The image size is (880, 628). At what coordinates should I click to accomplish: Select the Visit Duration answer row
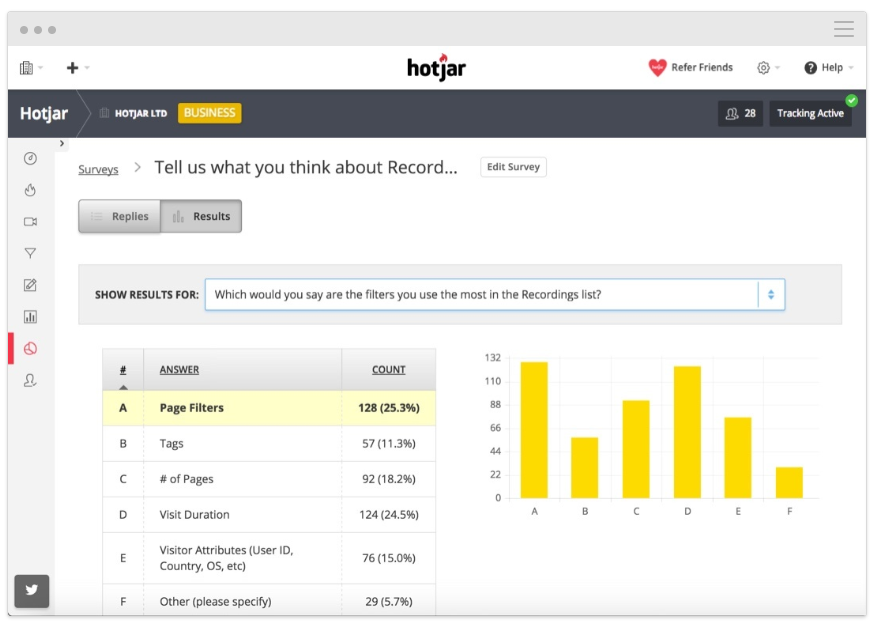point(269,515)
